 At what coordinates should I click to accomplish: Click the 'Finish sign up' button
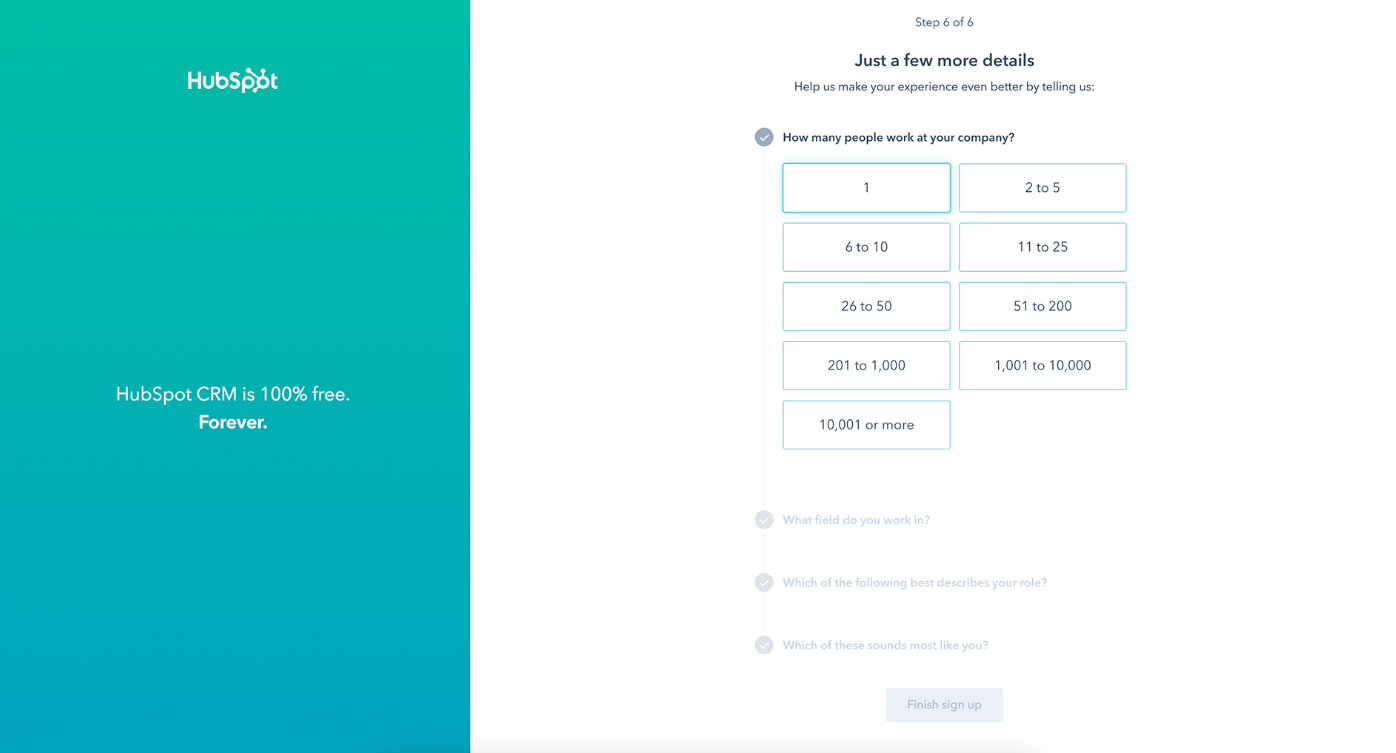944,705
